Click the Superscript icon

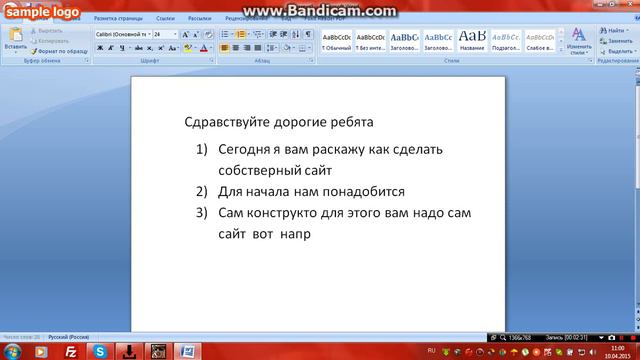161,48
